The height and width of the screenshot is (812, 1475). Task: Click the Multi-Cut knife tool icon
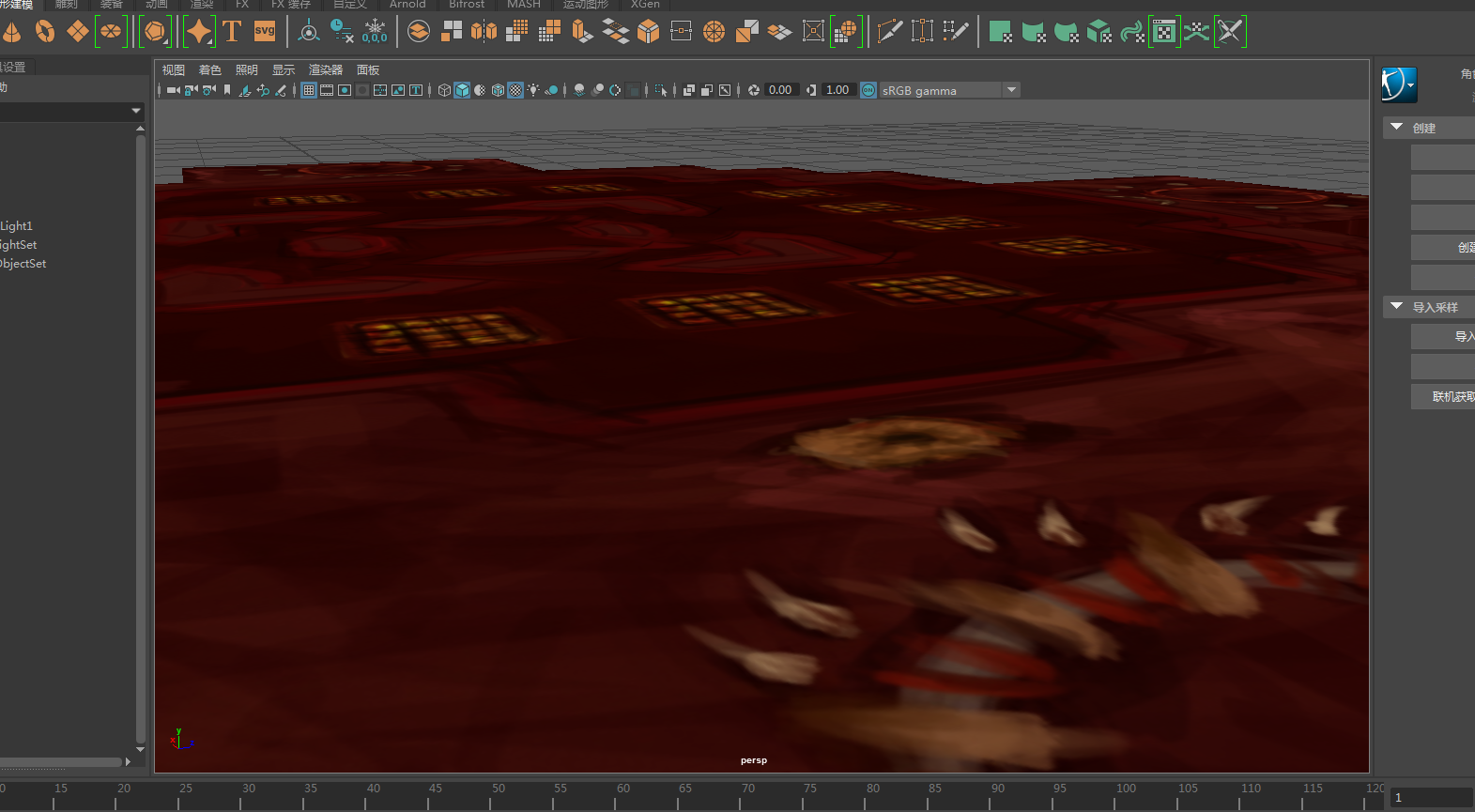tap(889, 32)
